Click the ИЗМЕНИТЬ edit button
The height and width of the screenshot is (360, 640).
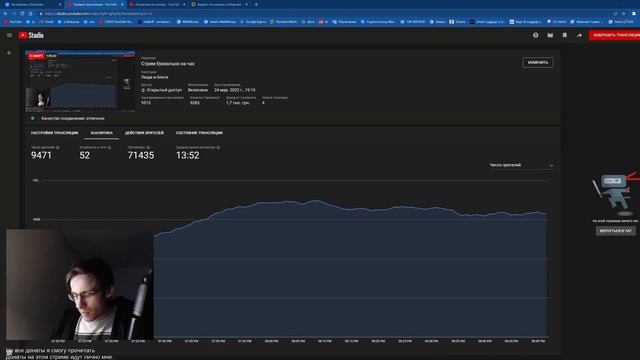[x=538, y=62]
